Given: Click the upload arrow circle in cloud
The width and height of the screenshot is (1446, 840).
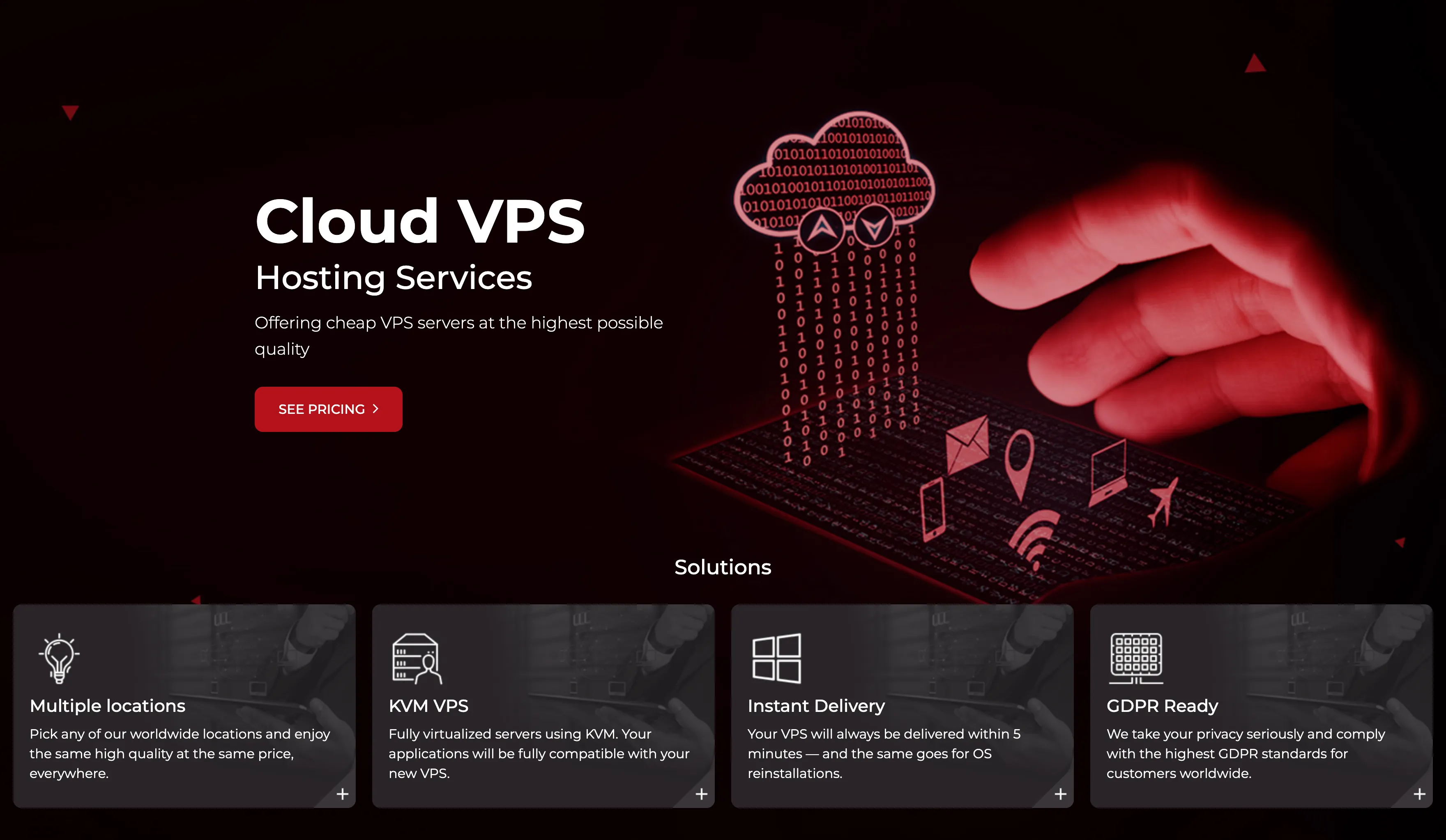Looking at the screenshot, I should [821, 228].
